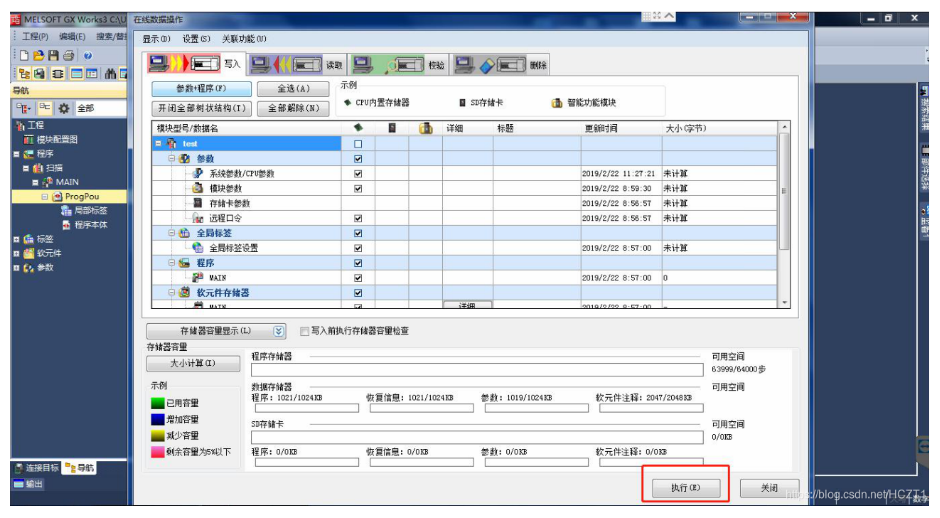The image size is (940, 518).
Task: Click the gear icon in navigation panel
Action: tap(64, 108)
